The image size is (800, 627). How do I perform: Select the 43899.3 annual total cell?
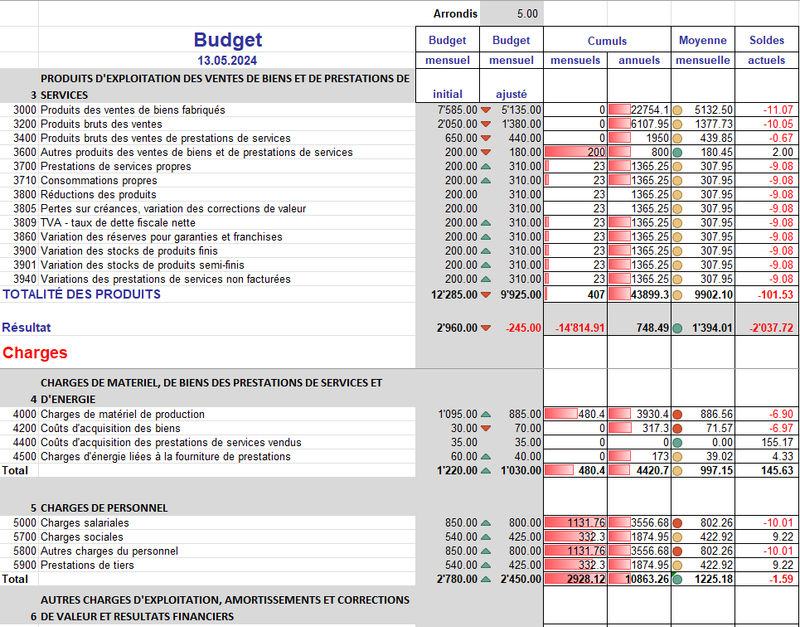pyautogui.click(x=639, y=295)
